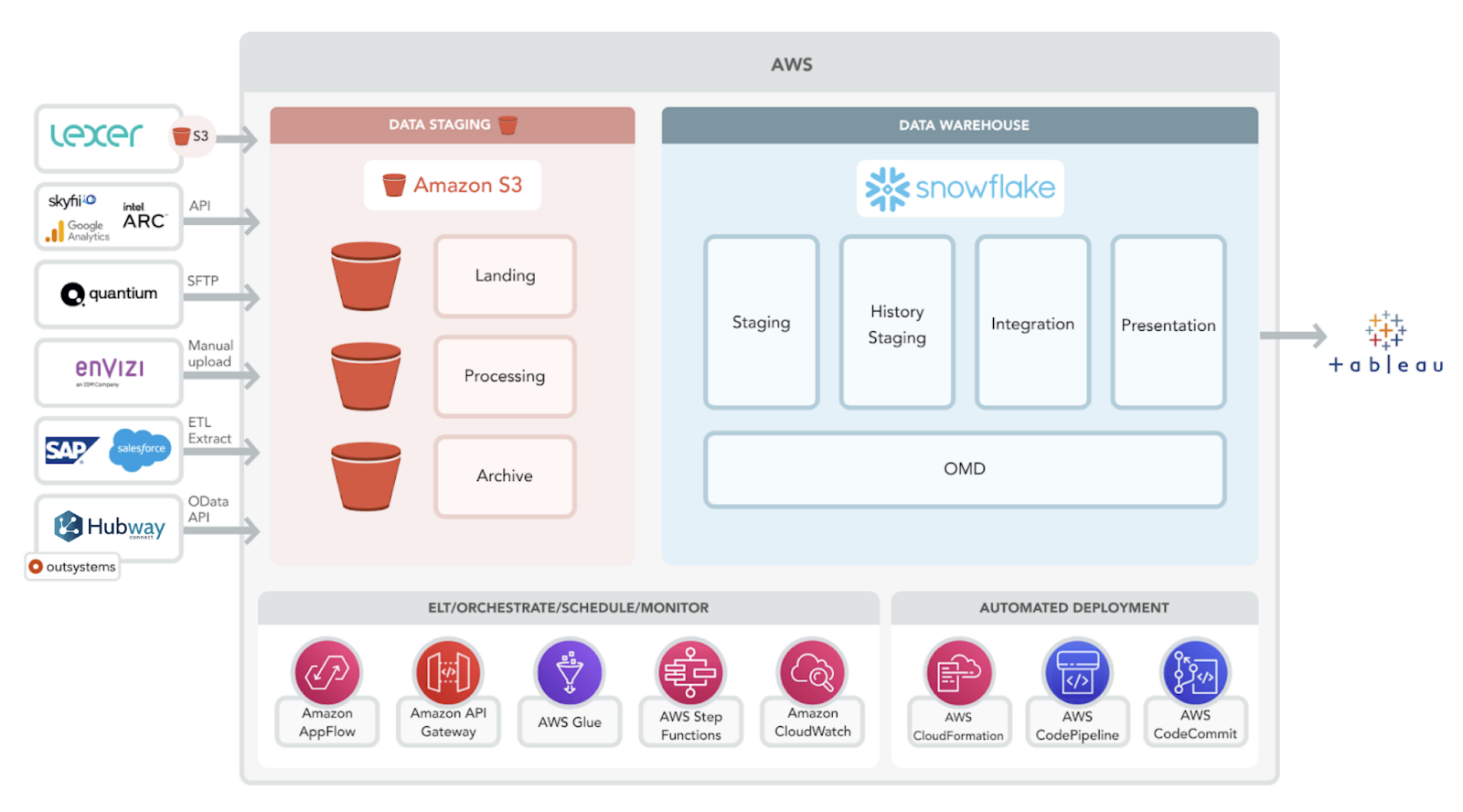Select the AWS CodePipeline icon
Image resolution: width=1463 pixels, height=812 pixels.
(x=1077, y=673)
